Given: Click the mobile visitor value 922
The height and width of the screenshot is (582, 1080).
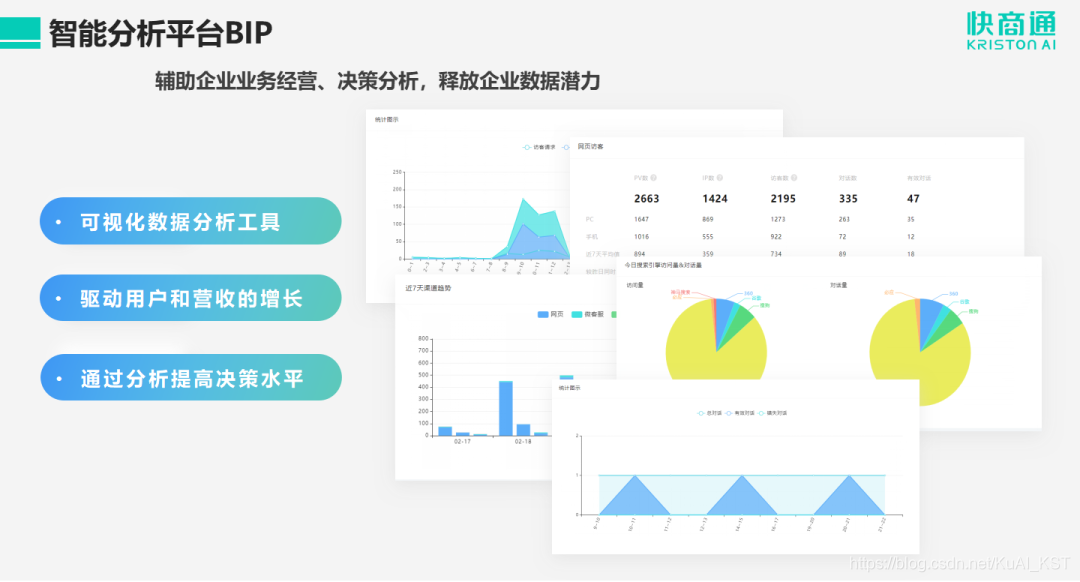Looking at the screenshot, I should click(x=776, y=236).
